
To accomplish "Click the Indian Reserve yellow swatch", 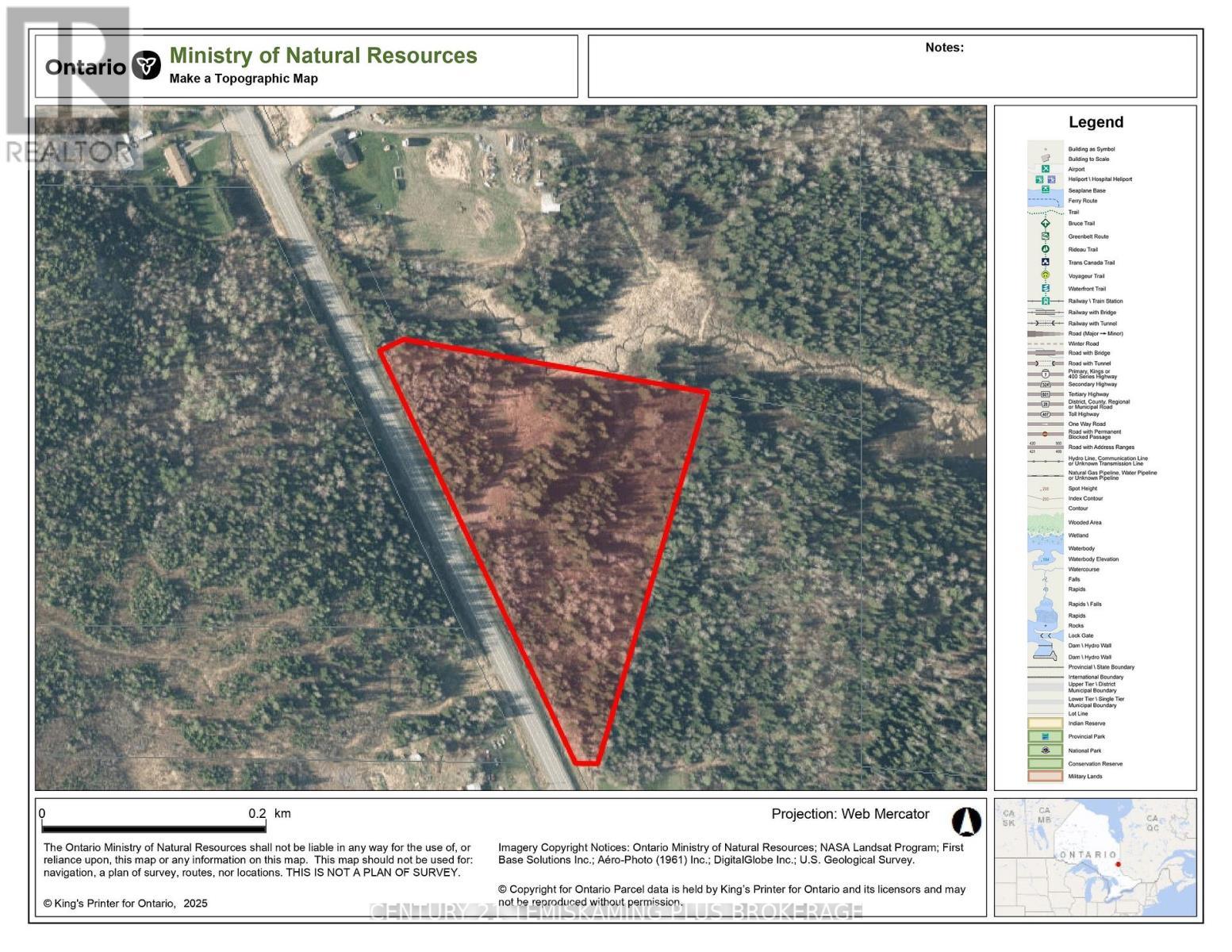I will 1046,723.
